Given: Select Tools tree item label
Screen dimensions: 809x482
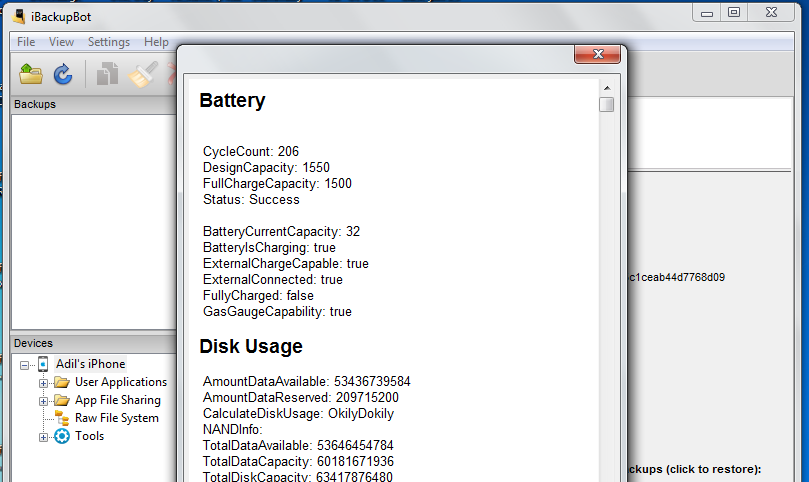Looking at the screenshot, I should 89,436.
